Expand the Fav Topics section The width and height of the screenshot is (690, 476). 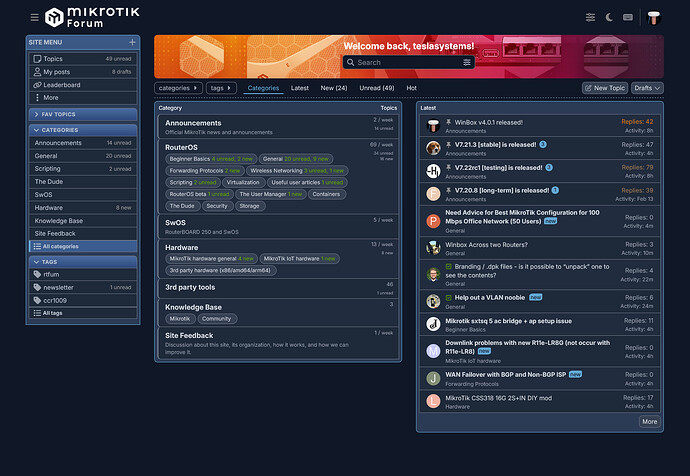(83, 114)
